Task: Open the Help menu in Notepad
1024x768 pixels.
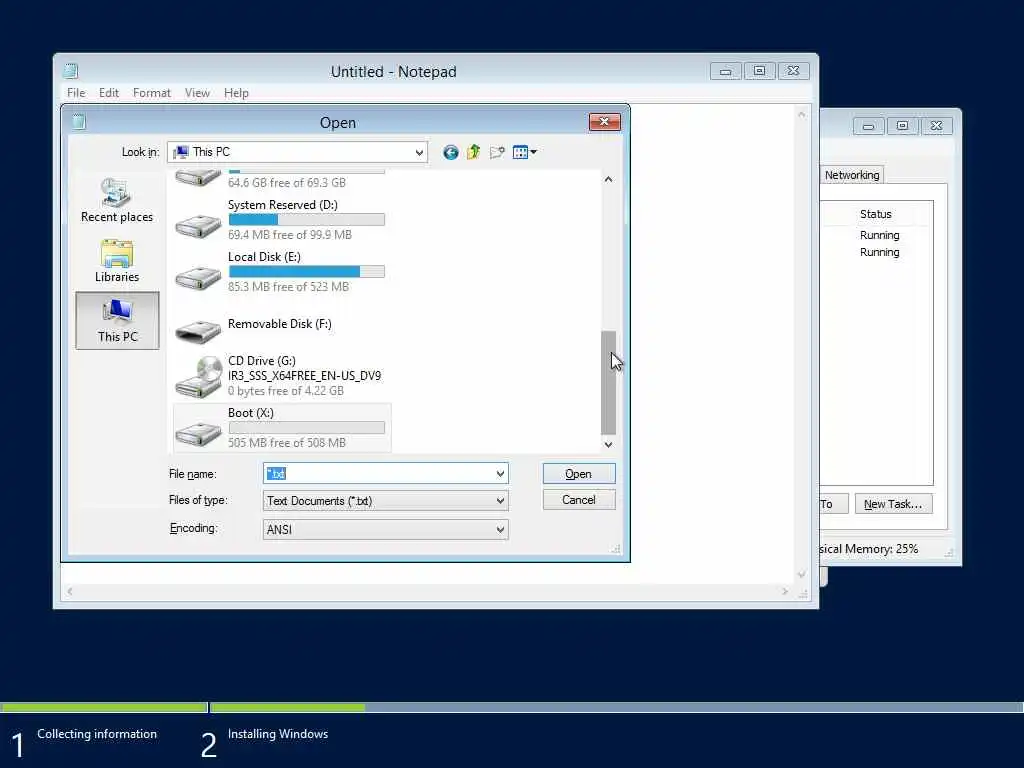Action: point(236,93)
